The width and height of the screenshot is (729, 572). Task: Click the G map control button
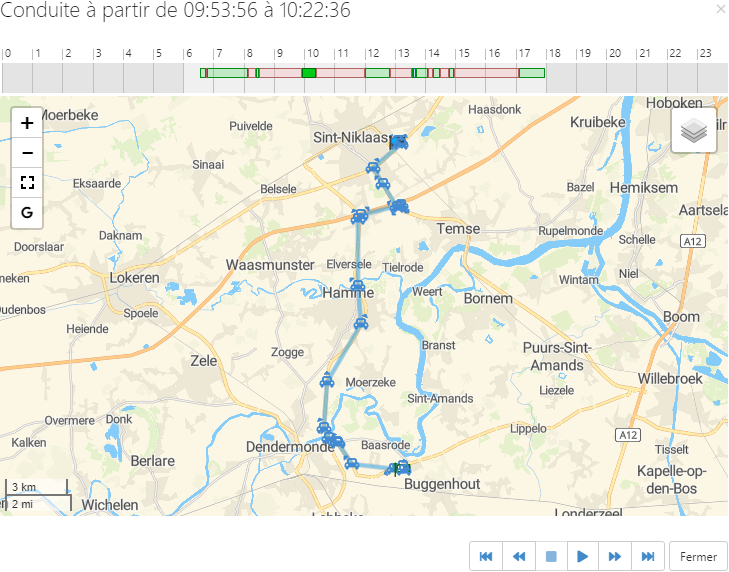pos(27,212)
